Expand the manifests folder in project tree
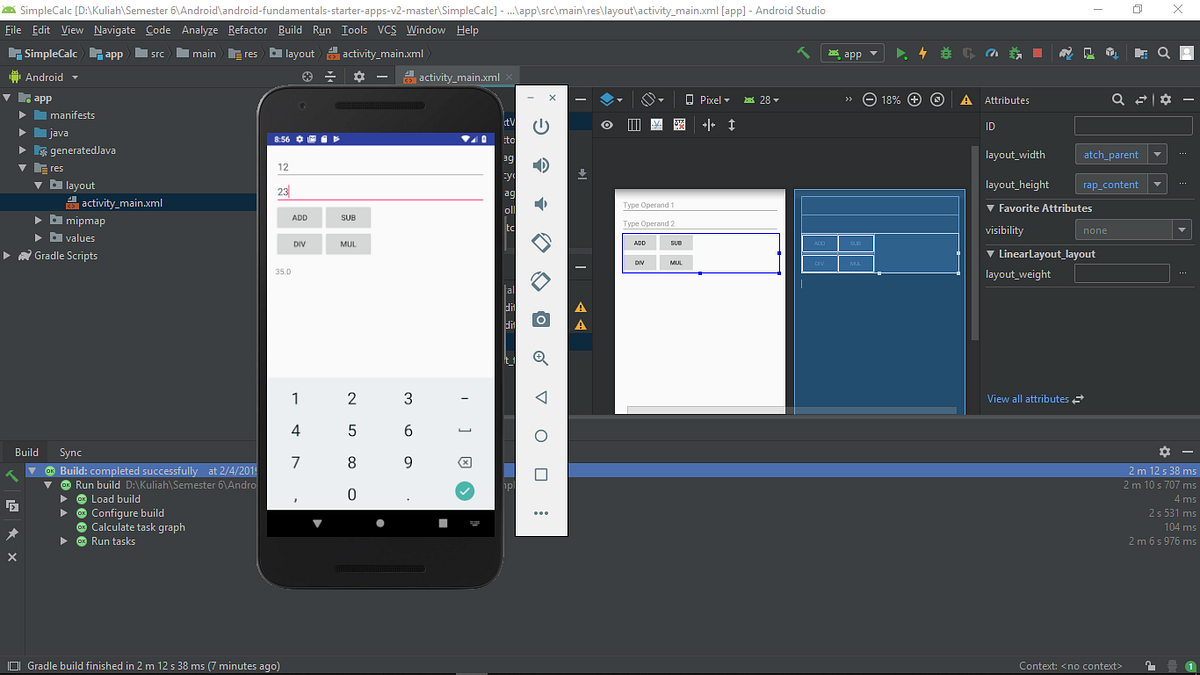 pyautogui.click(x=24, y=115)
